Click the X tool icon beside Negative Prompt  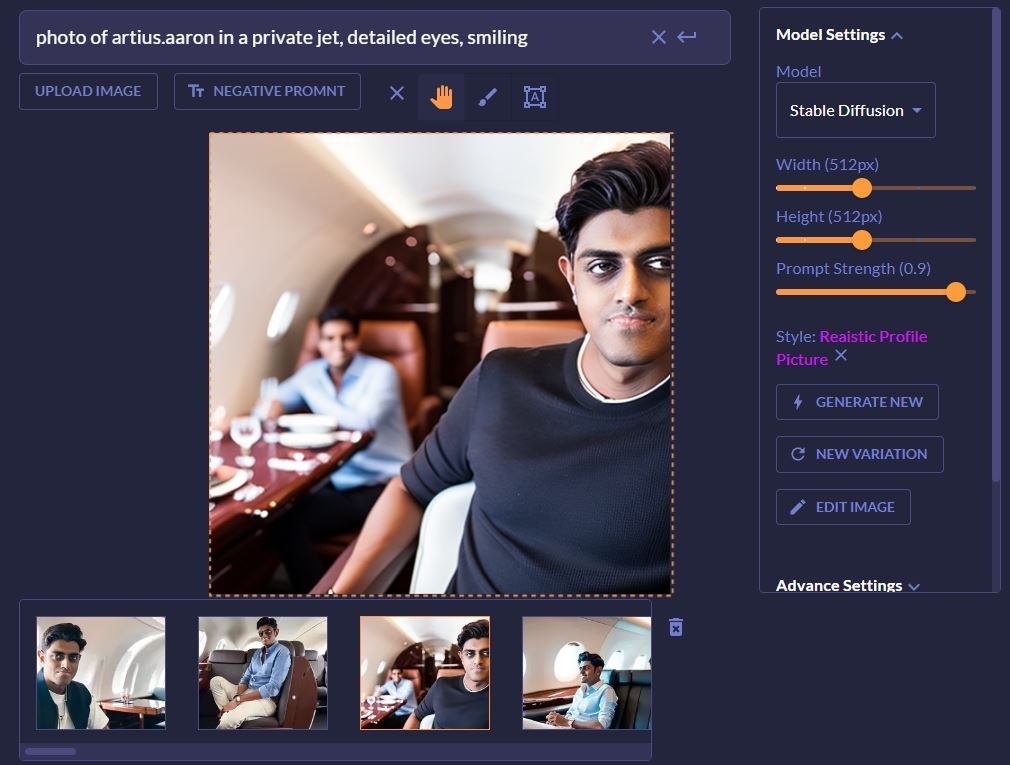(x=397, y=93)
